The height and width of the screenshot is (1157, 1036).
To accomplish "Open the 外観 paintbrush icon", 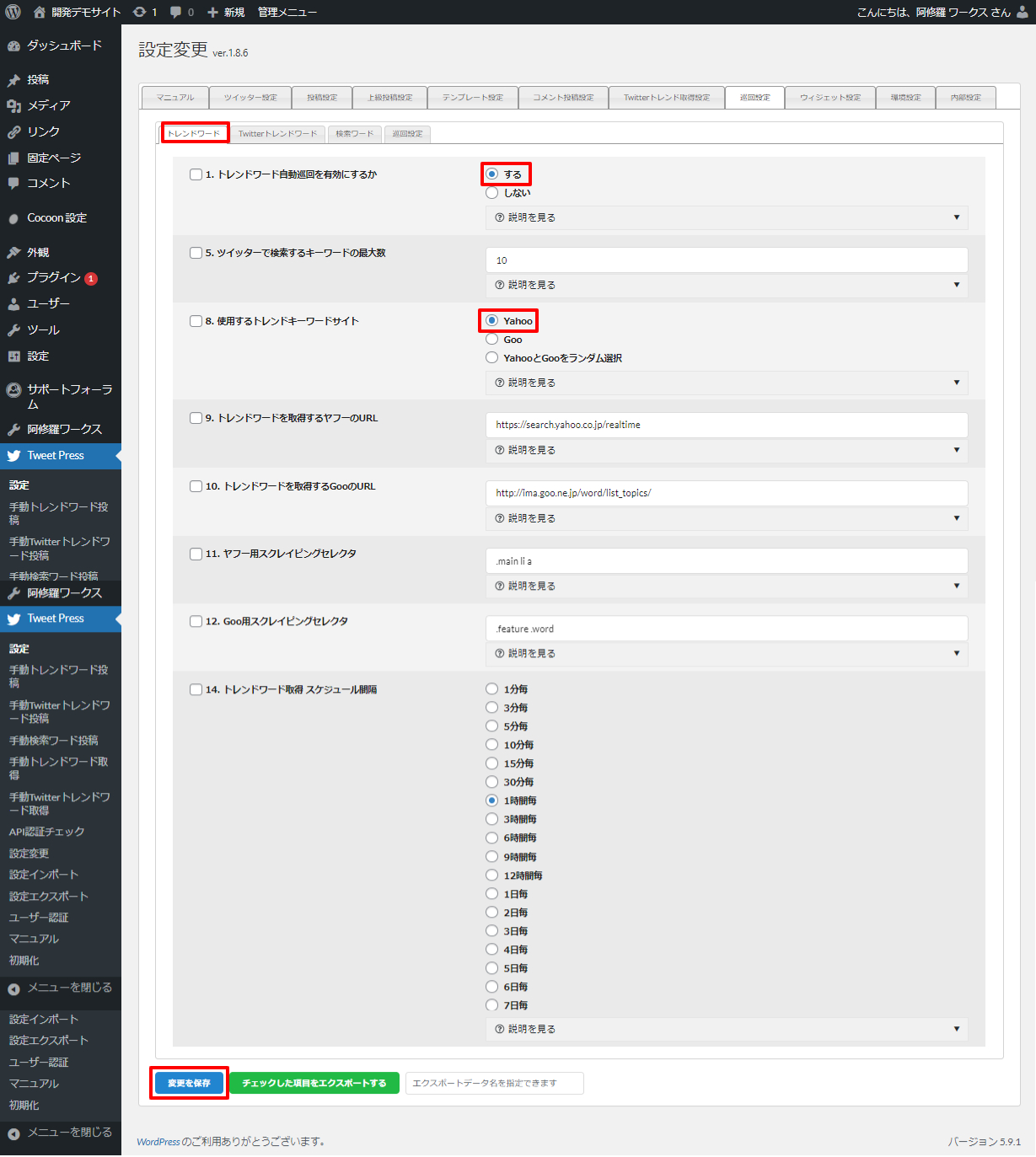I will (13, 252).
